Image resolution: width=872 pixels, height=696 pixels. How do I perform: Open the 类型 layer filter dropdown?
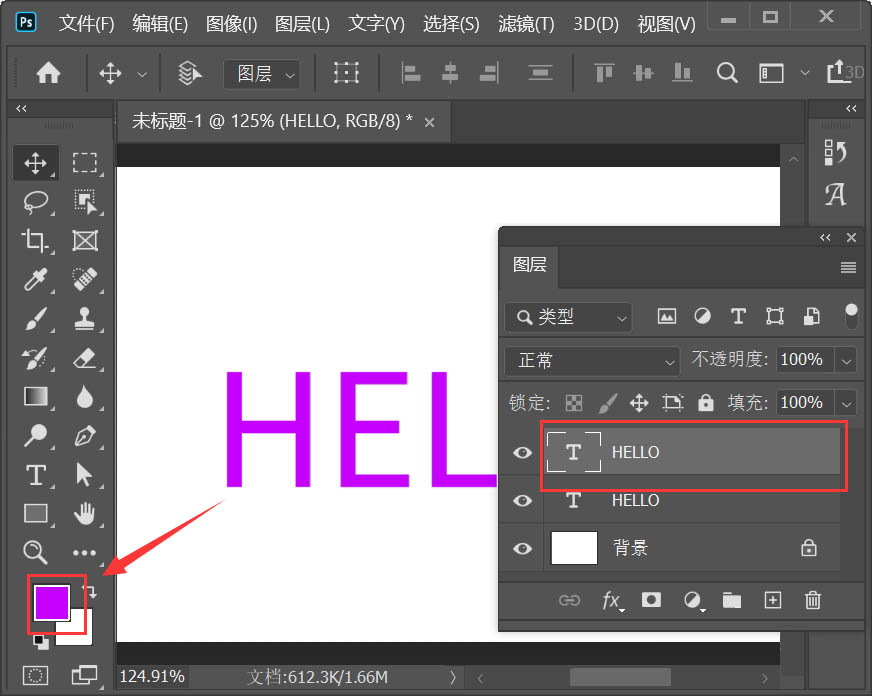567,317
